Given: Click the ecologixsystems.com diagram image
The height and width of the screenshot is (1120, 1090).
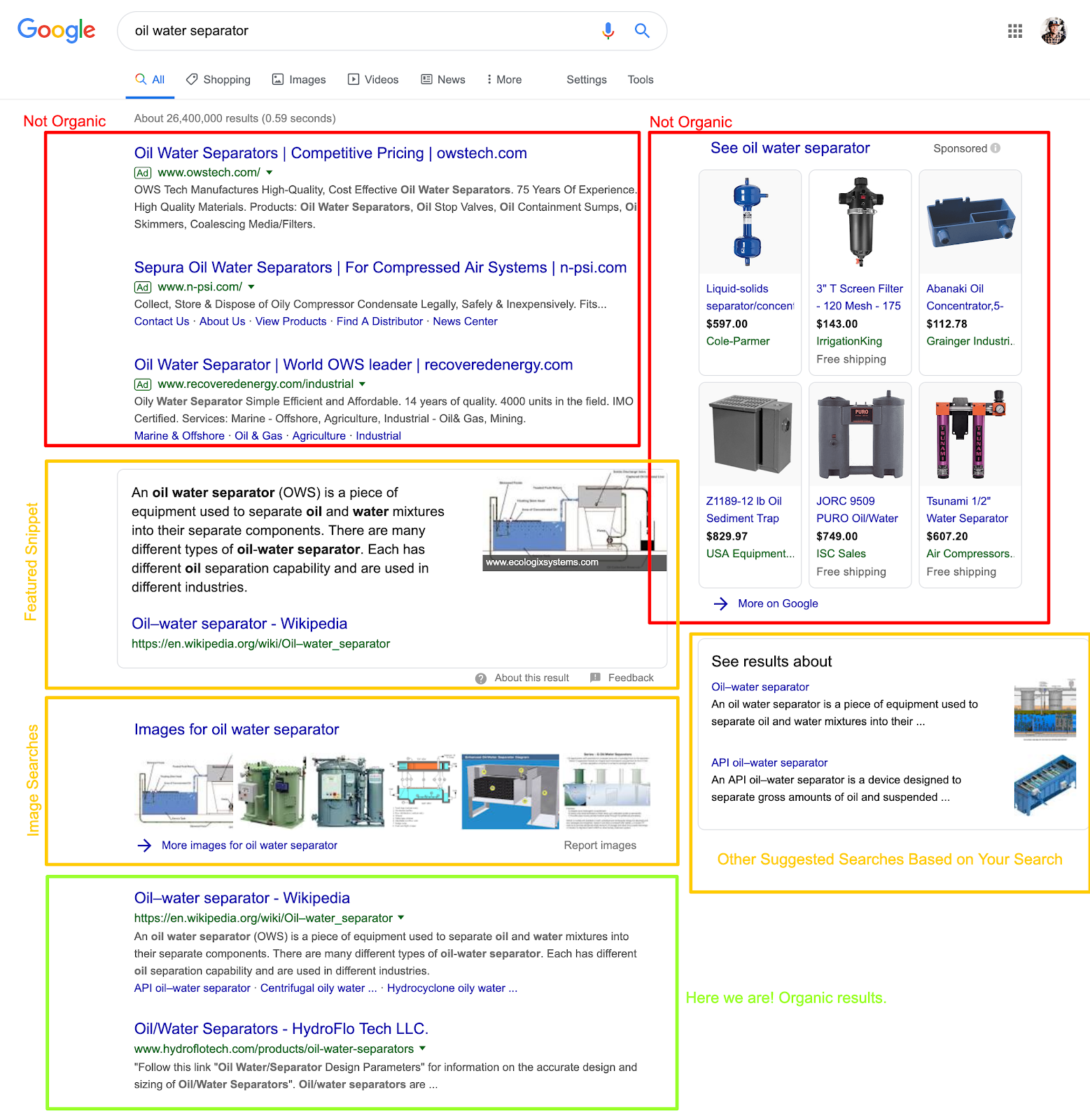Looking at the screenshot, I should point(574,519).
